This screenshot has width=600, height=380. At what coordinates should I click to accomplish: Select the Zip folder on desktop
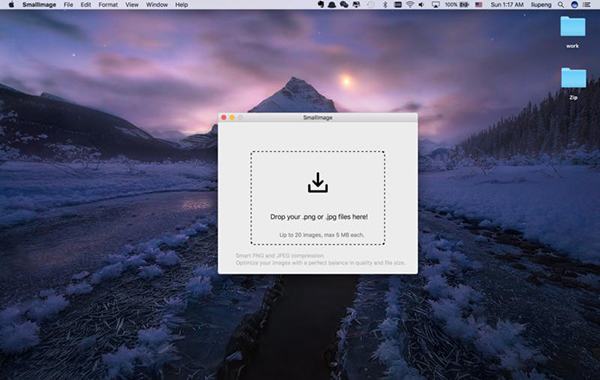pos(573,84)
